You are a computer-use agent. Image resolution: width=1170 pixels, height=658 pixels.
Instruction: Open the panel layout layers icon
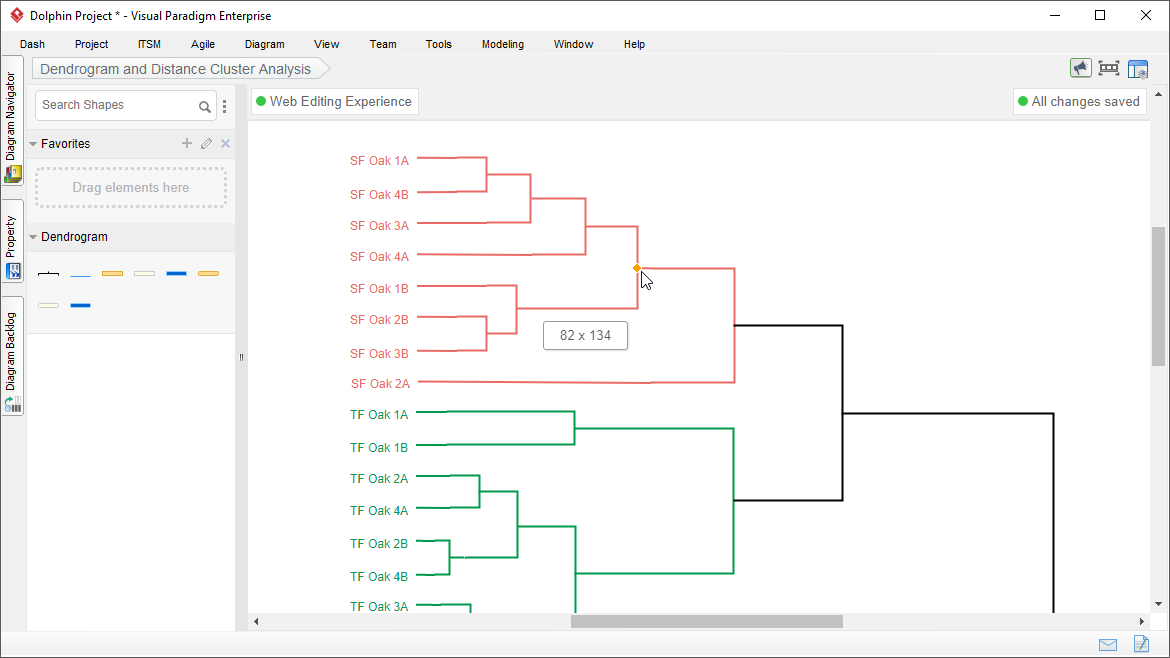point(1138,69)
